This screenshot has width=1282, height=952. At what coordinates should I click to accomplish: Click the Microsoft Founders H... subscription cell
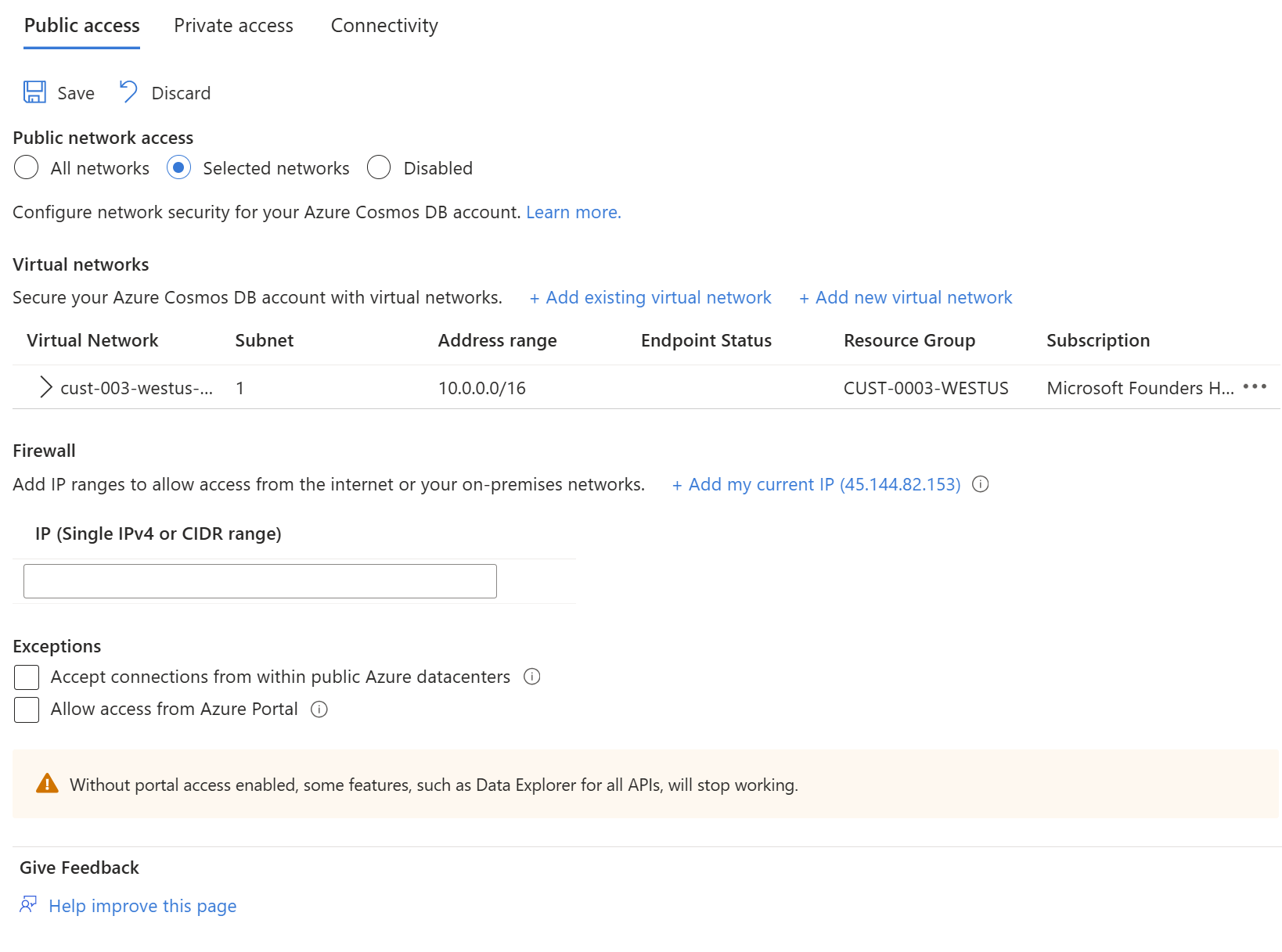point(1140,388)
